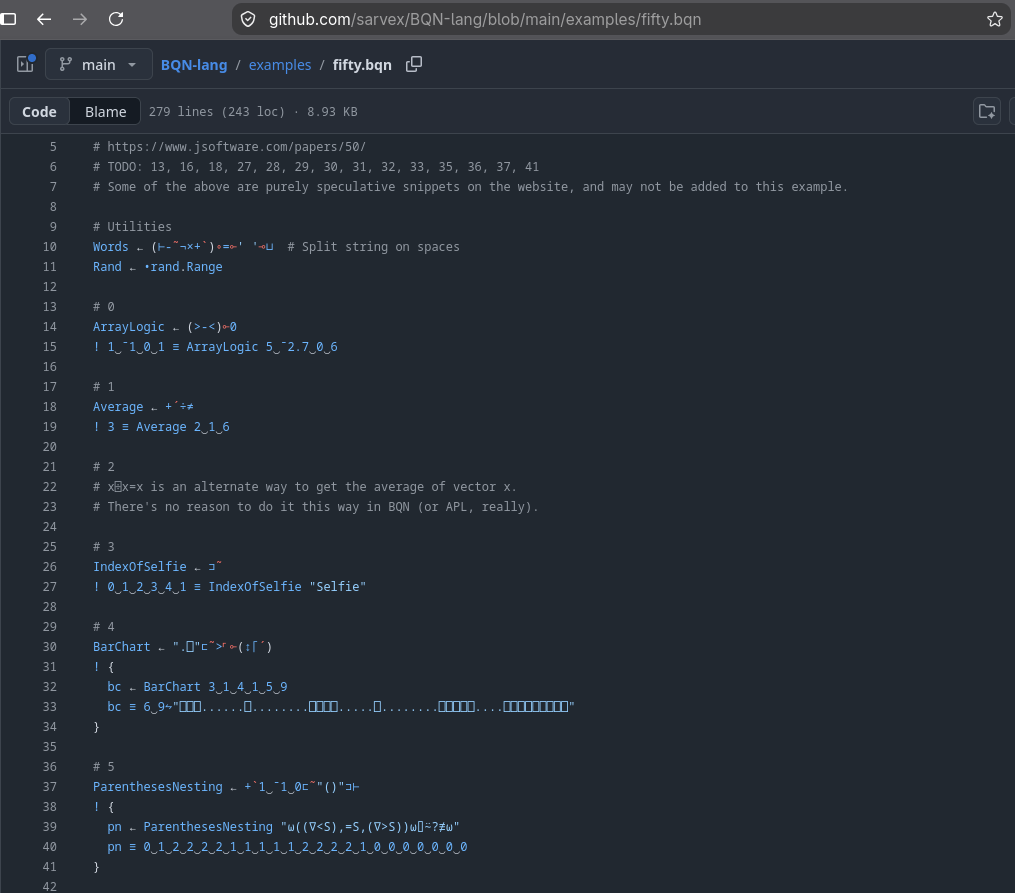Click the 'ArrayLogic' definition on line 14
Image resolution: width=1015 pixels, height=893 pixels.
click(x=128, y=327)
